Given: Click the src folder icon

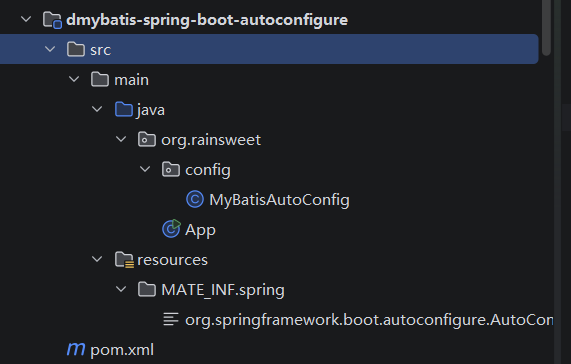Looking at the screenshot, I should [76, 49].
